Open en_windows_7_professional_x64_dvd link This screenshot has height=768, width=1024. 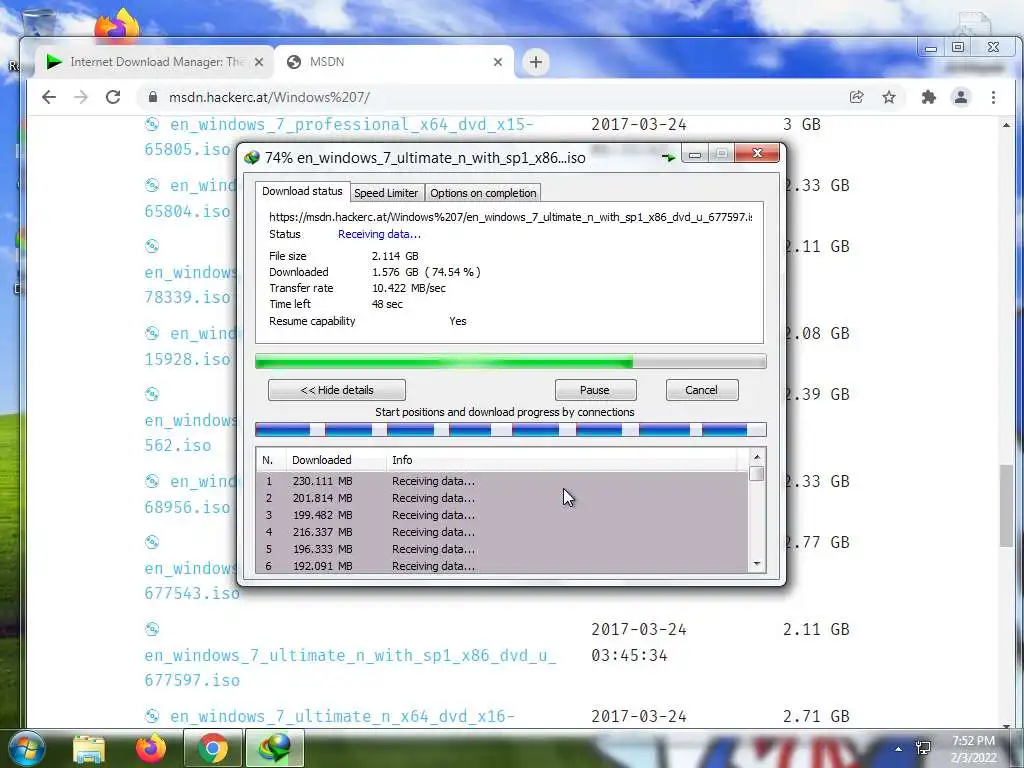339,136
